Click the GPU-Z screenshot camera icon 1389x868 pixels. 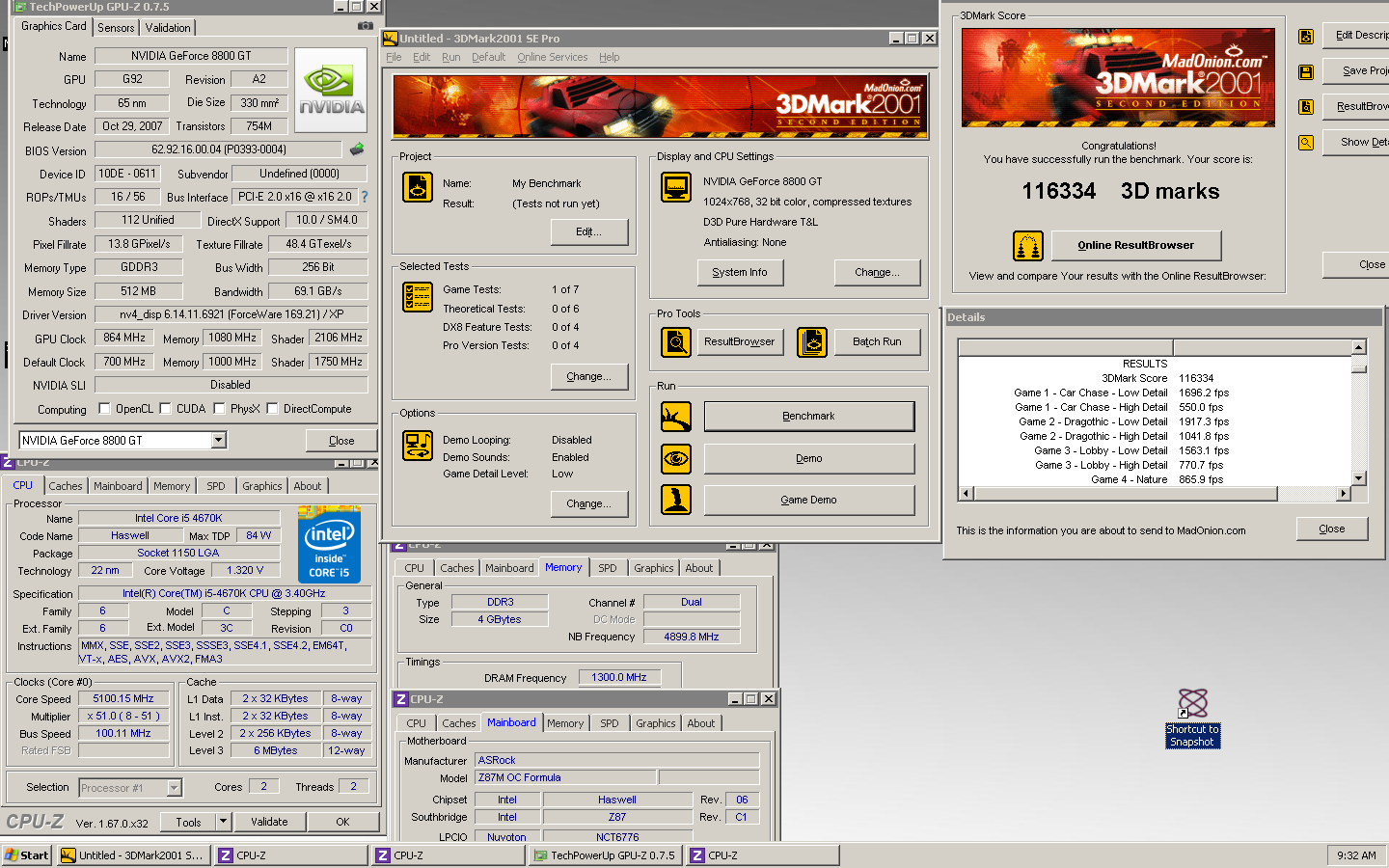pyautogui.click(x=366, y=26)
